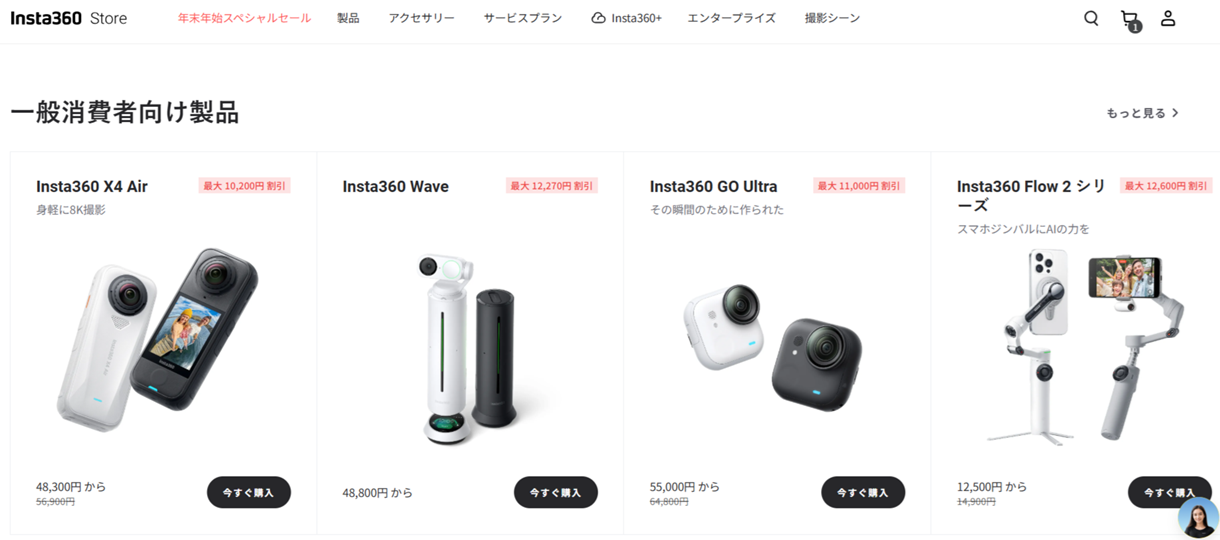Expand the アクセサリー menu
Screen dimensions: 1220x540
click(421, 18)
